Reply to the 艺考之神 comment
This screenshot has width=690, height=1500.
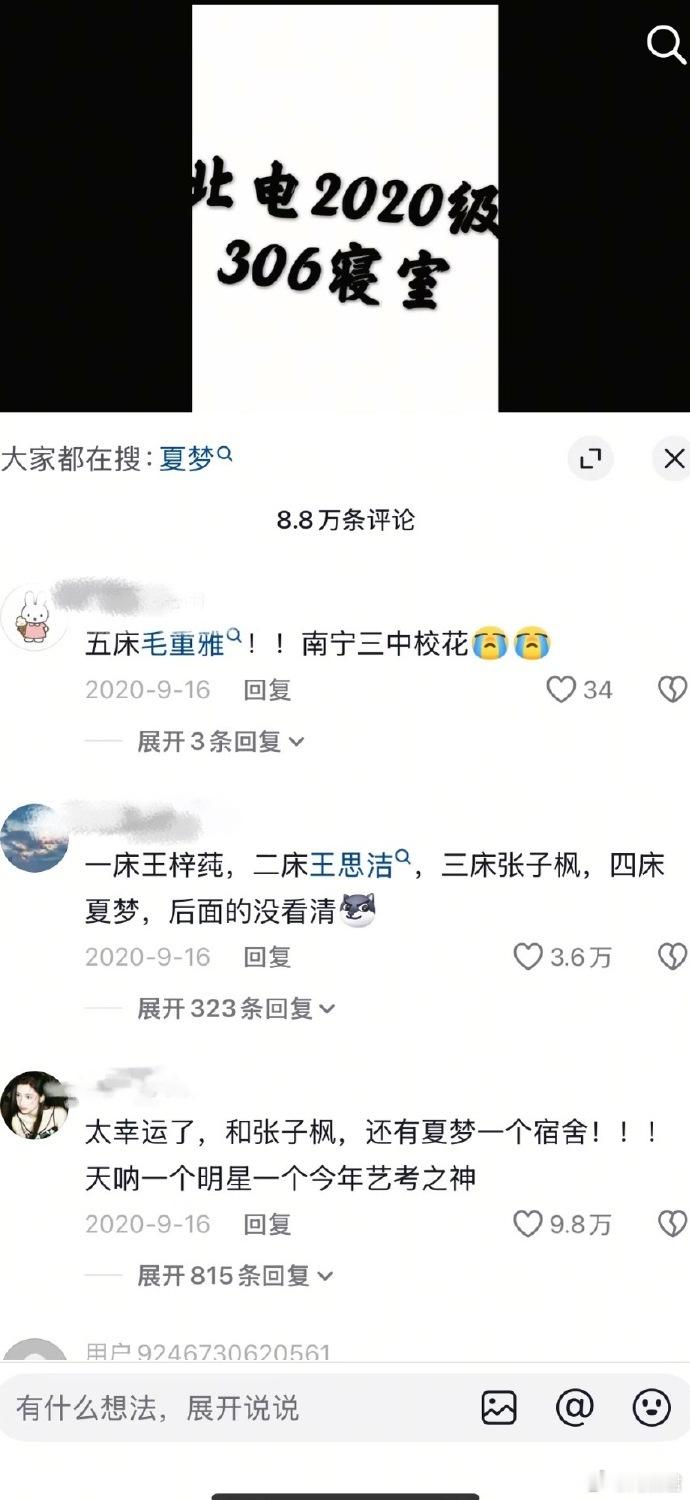[267, 1224]
